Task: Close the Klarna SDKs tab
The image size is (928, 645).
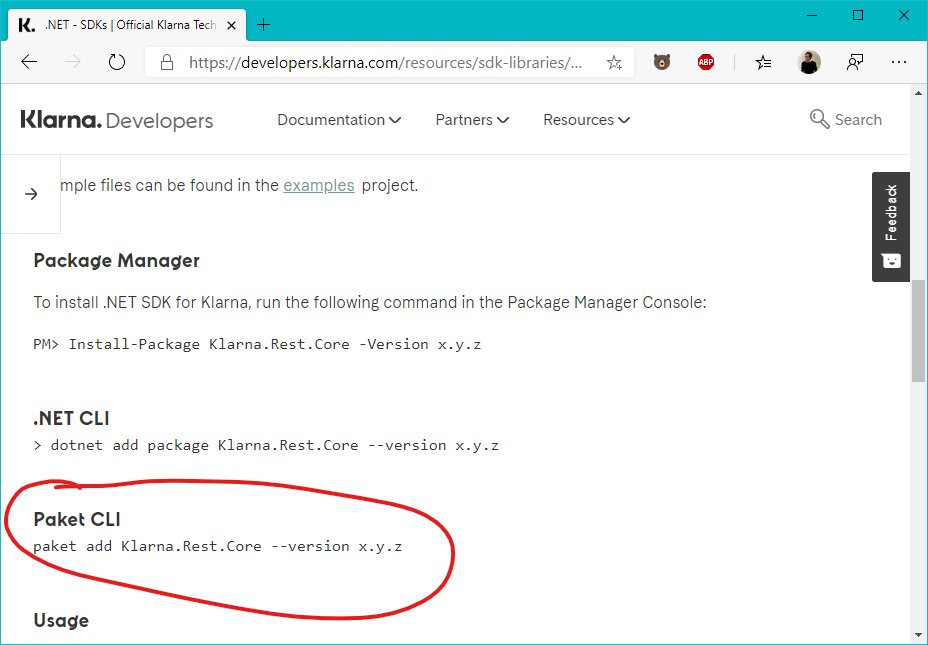Action: click(x=232, y=25)
